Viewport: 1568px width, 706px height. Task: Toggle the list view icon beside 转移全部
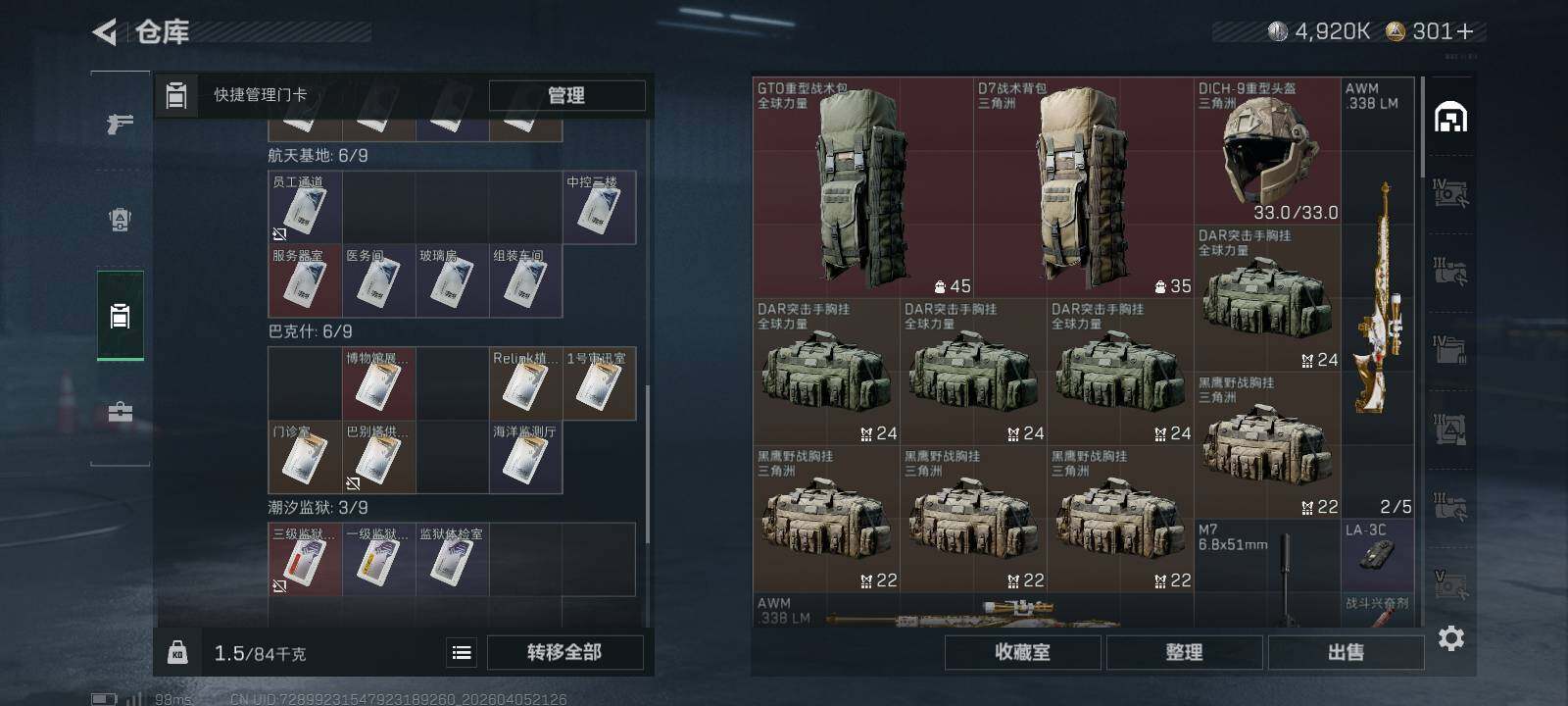pos(462,652)
